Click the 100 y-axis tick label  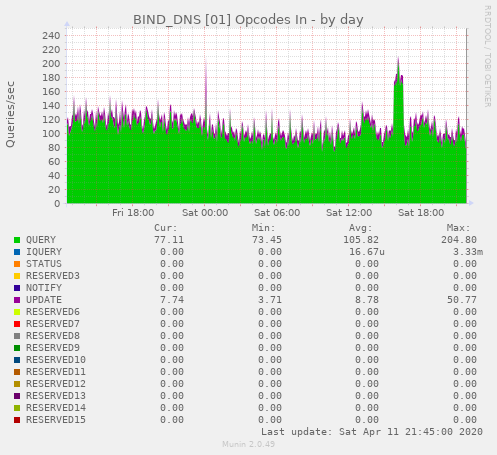click(x=51, y=133)
